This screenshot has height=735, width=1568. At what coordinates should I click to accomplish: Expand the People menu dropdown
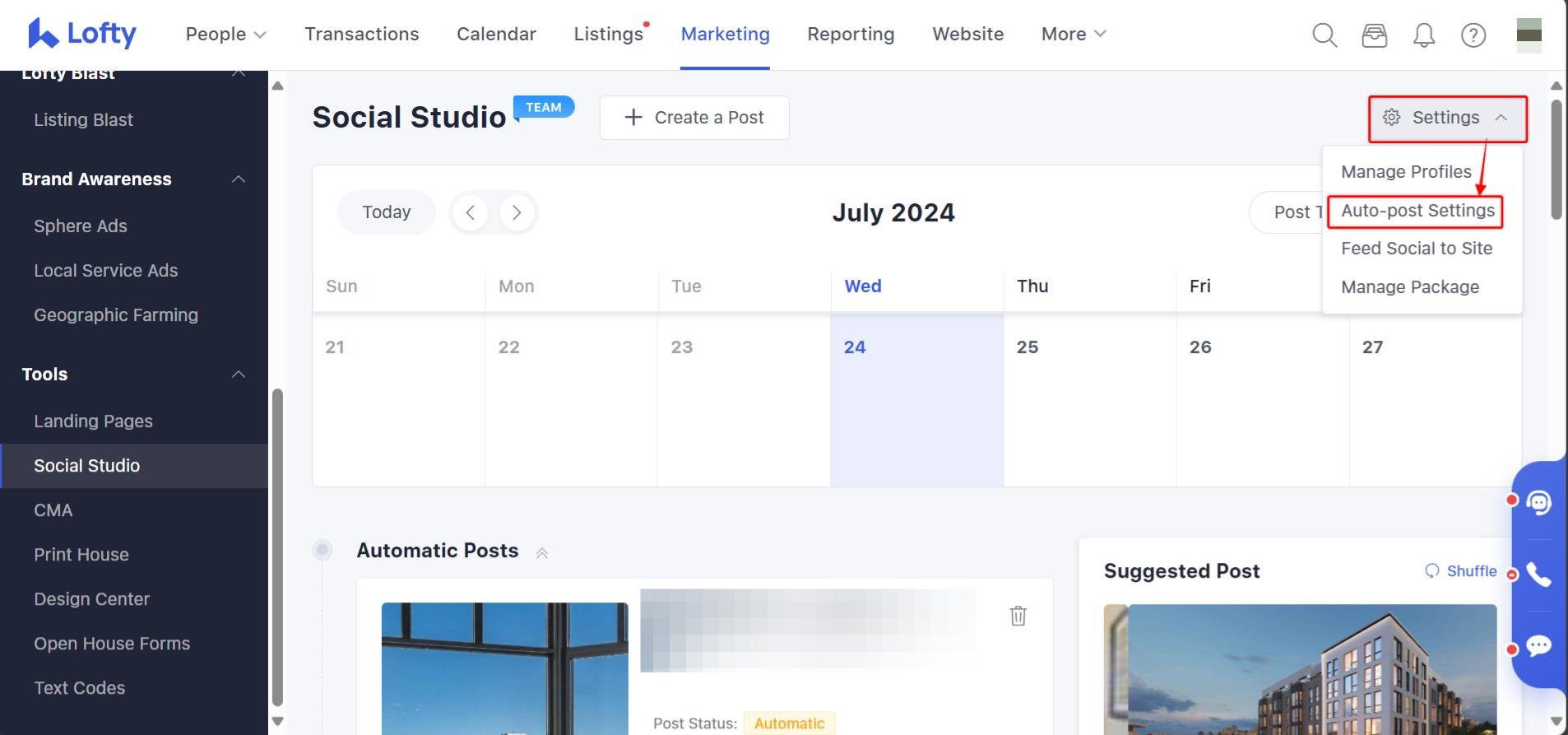225,35
